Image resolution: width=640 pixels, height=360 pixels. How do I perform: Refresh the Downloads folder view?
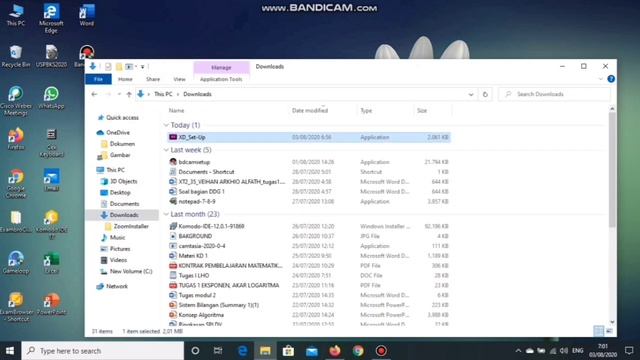[485, 94]
